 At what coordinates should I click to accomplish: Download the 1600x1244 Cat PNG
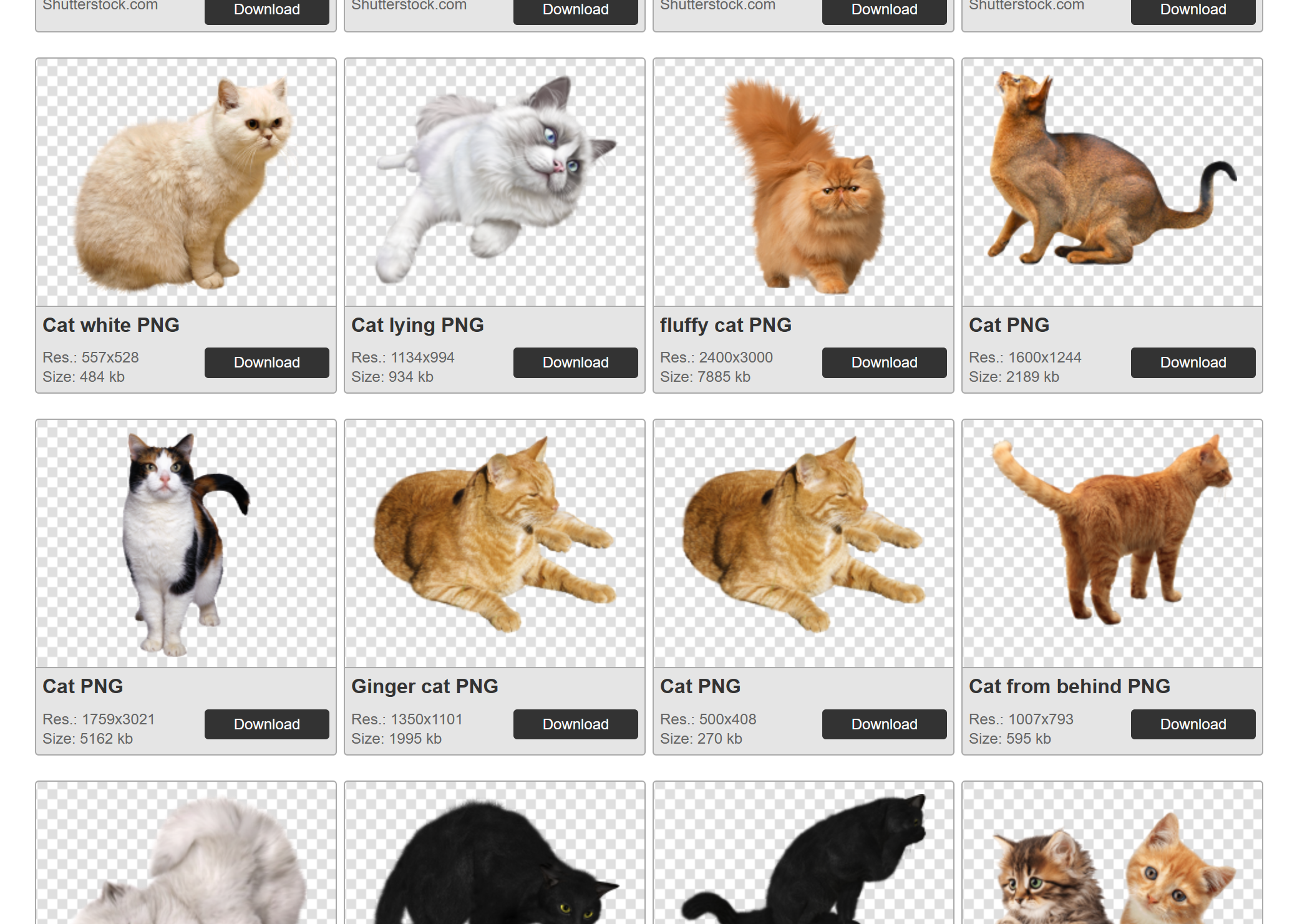[x=1193, y=362]
